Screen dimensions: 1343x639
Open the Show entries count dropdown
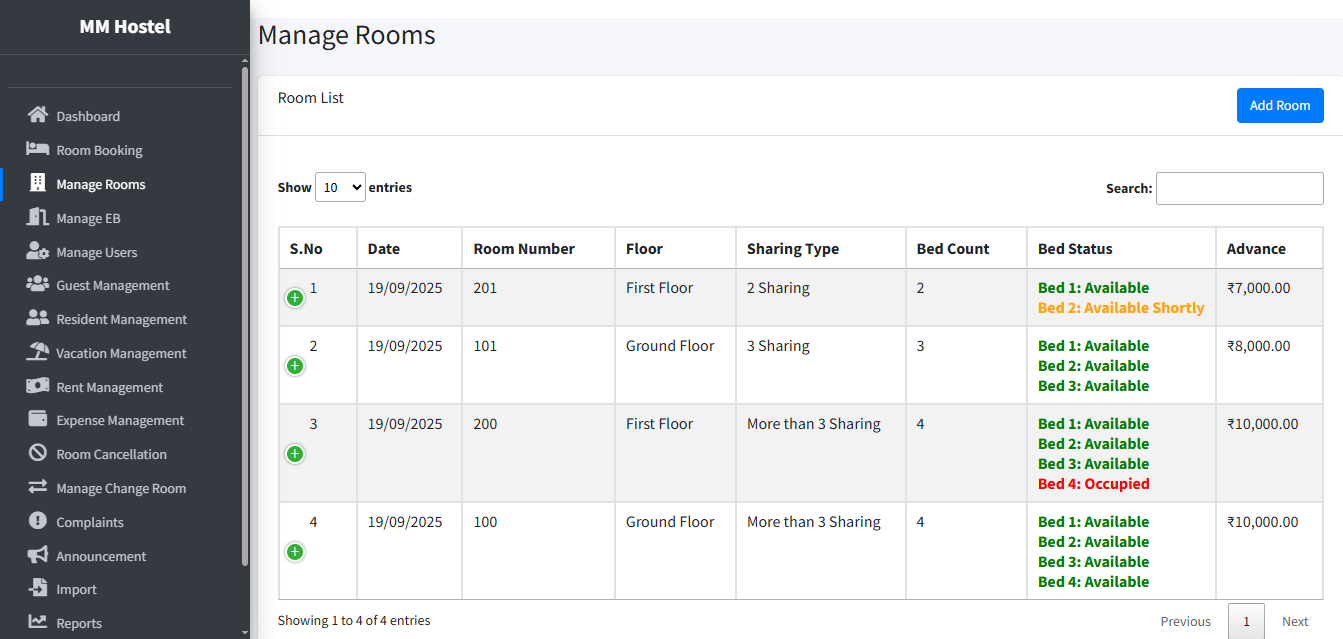click(x=340, y=187)
